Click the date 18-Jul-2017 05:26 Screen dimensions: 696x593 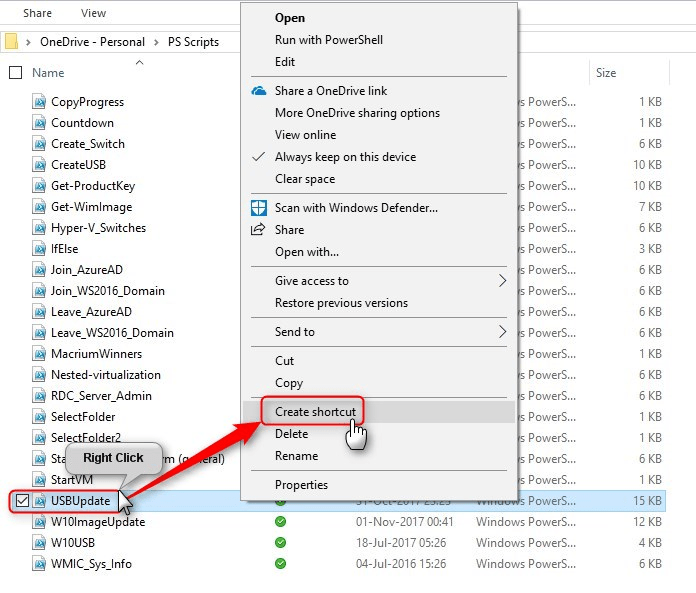[x=401, y=542]
